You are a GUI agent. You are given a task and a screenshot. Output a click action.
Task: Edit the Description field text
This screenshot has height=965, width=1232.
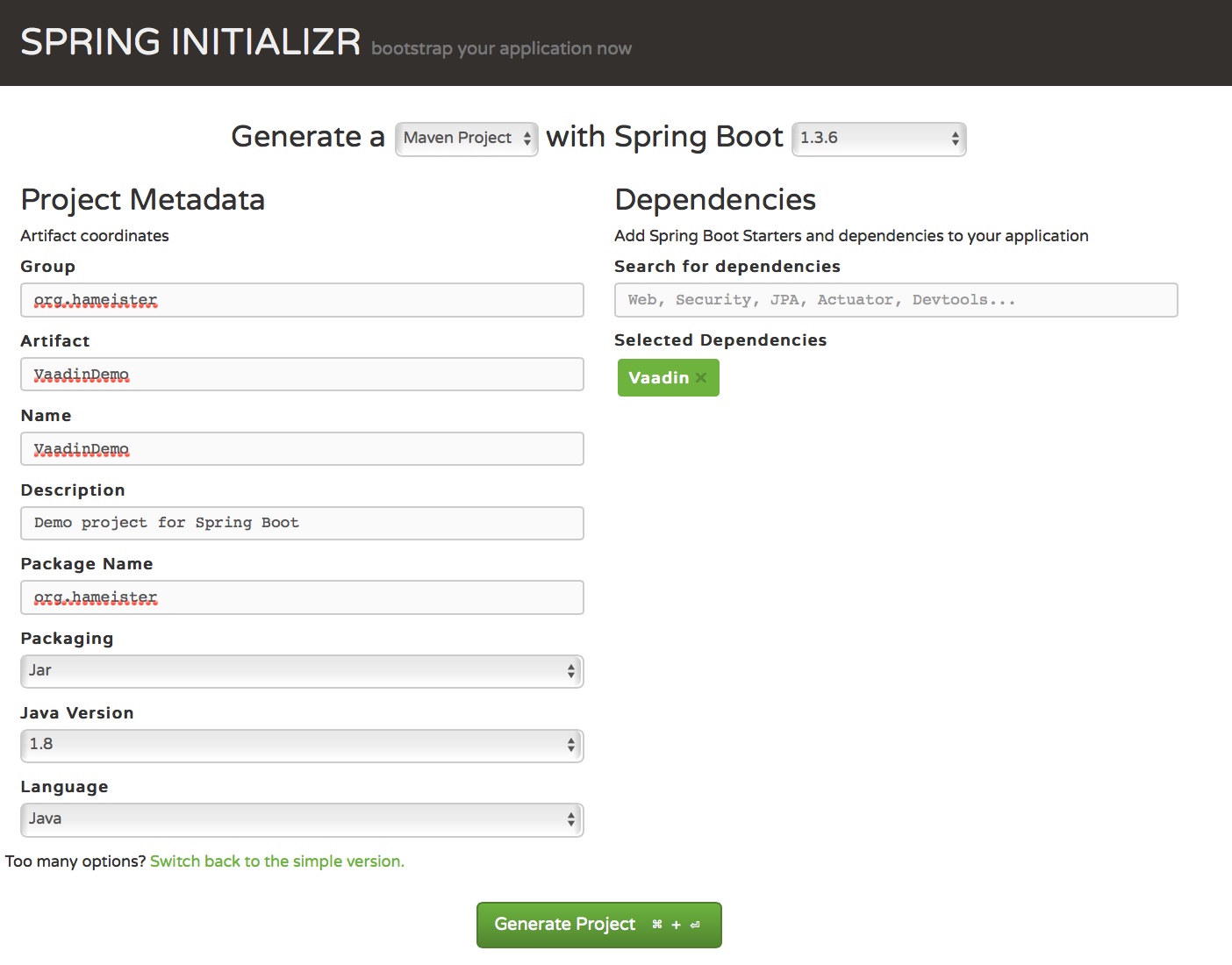pos(302,523)
